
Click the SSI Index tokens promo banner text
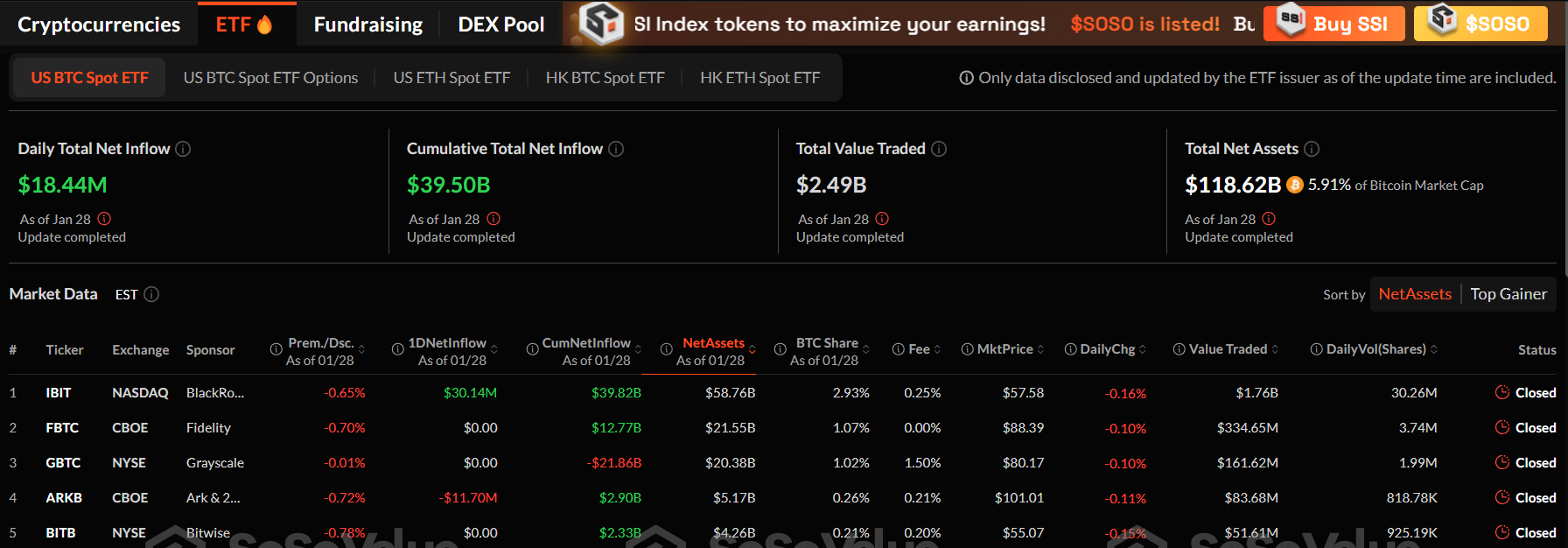coord(840,24)
